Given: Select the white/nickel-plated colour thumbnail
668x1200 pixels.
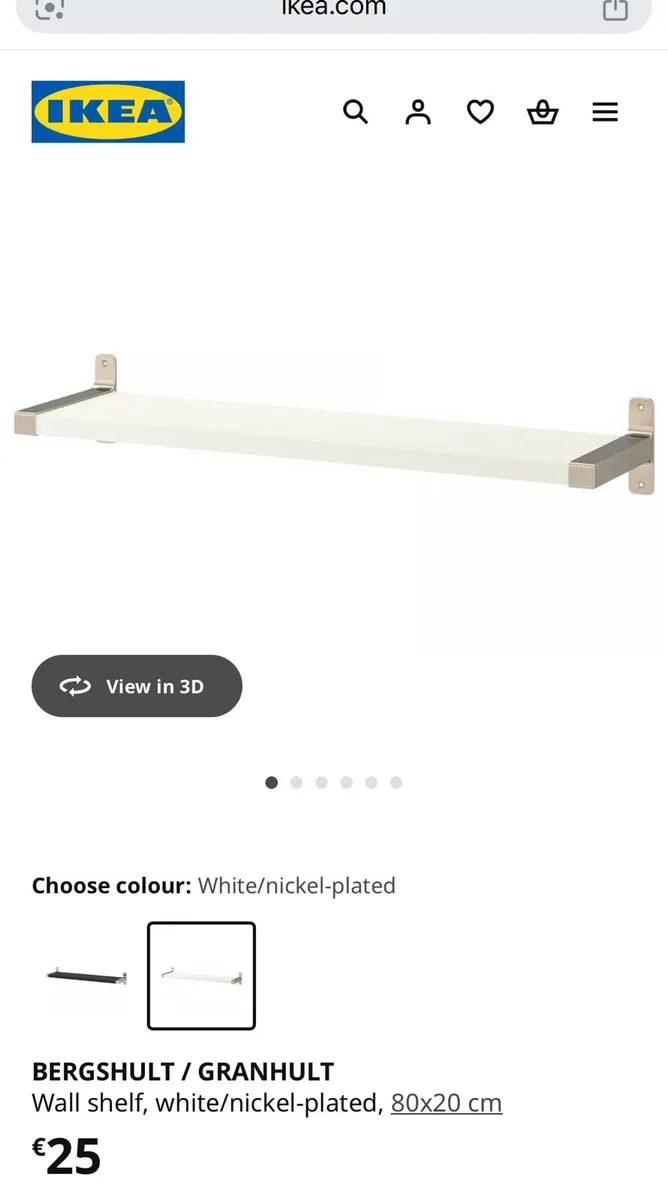Looking at the screenshot, I should click(x=201, y=975).
